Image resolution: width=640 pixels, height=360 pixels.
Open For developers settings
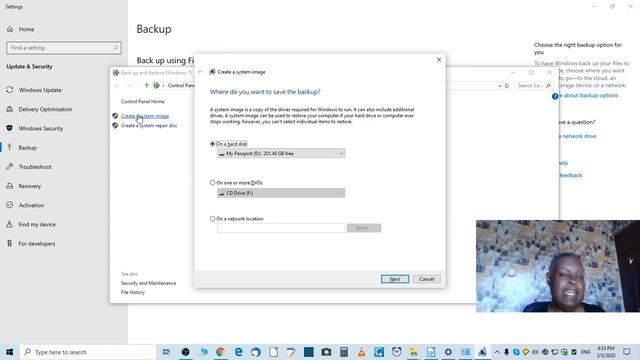pos(36,243)
